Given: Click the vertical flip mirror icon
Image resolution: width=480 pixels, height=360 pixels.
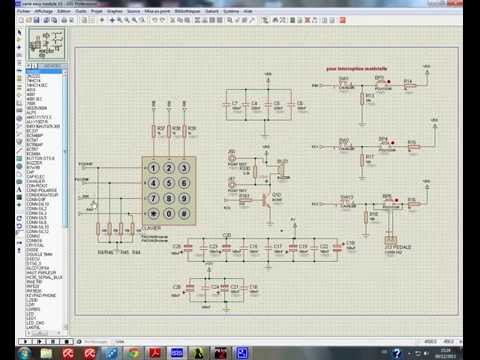Looking at the screenshot, I should [x=19, y=250].
